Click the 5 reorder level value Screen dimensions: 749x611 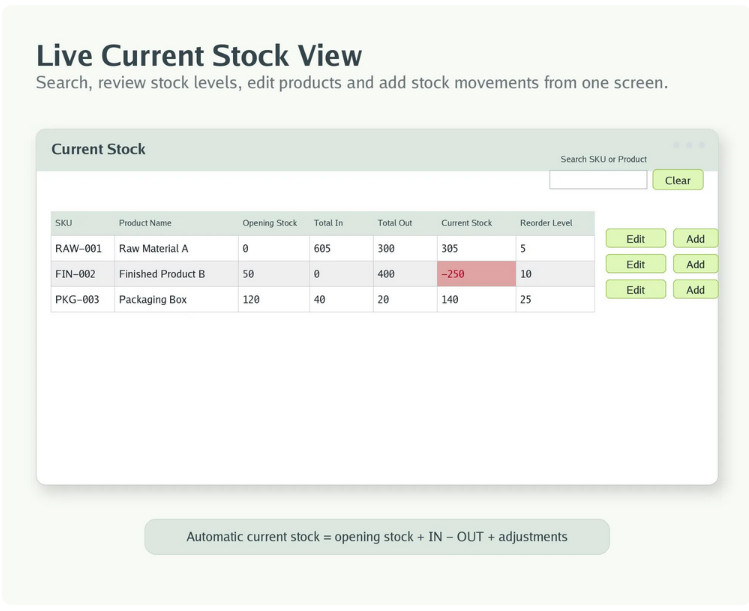pos(523,248)
